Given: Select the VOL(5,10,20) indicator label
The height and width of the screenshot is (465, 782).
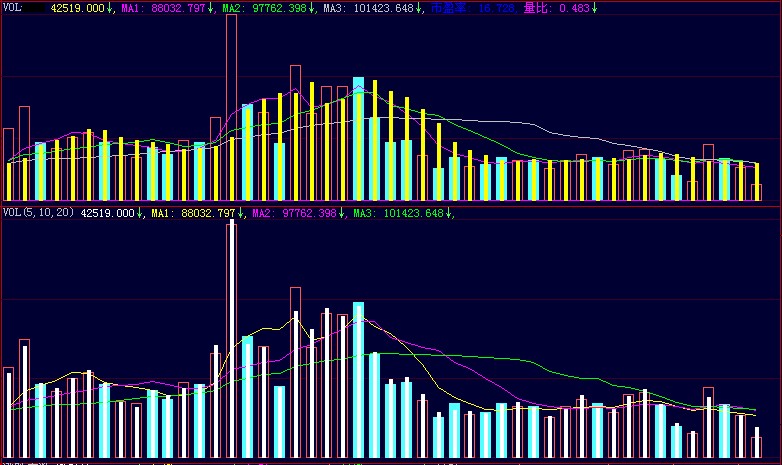Looking at the screenshot, I should pyautogui.click(x=38, y=213).
